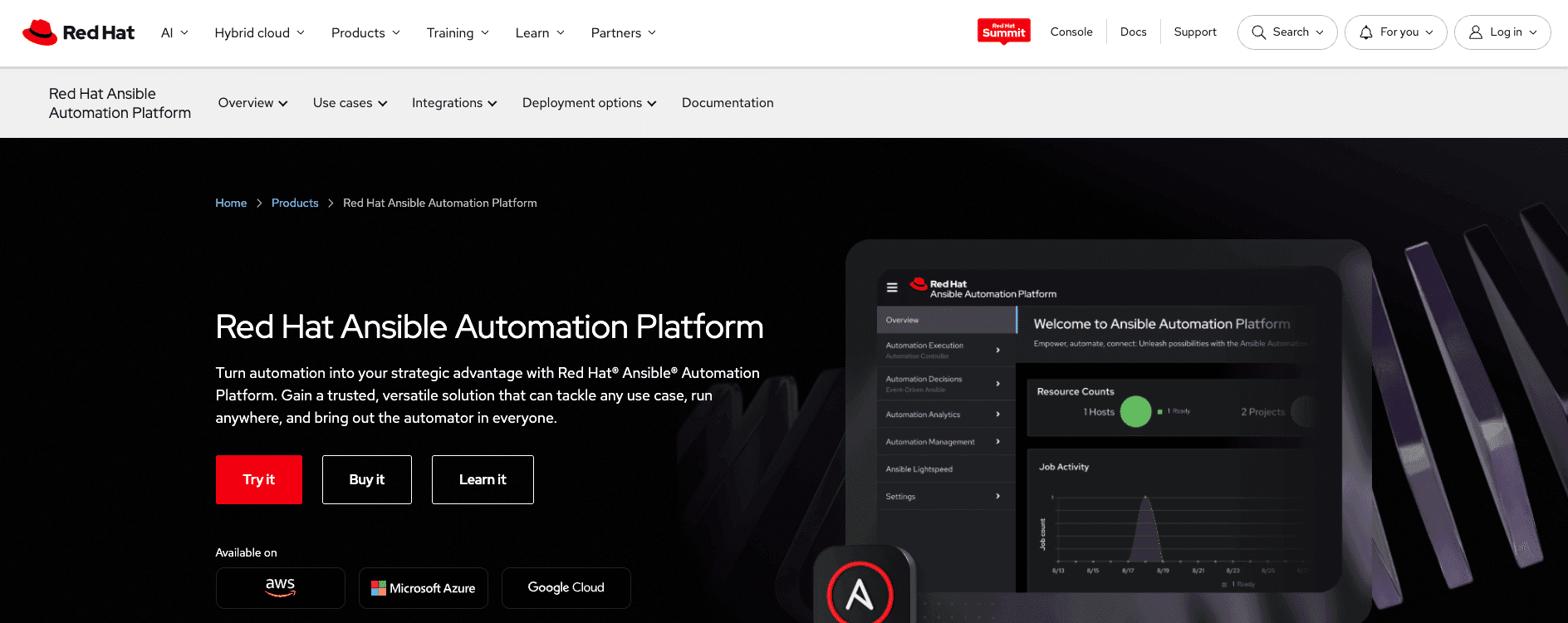Screen dimensions: 1568x623
Task: Click the user icon in Log in
Action: click(x=1476, y=32)
